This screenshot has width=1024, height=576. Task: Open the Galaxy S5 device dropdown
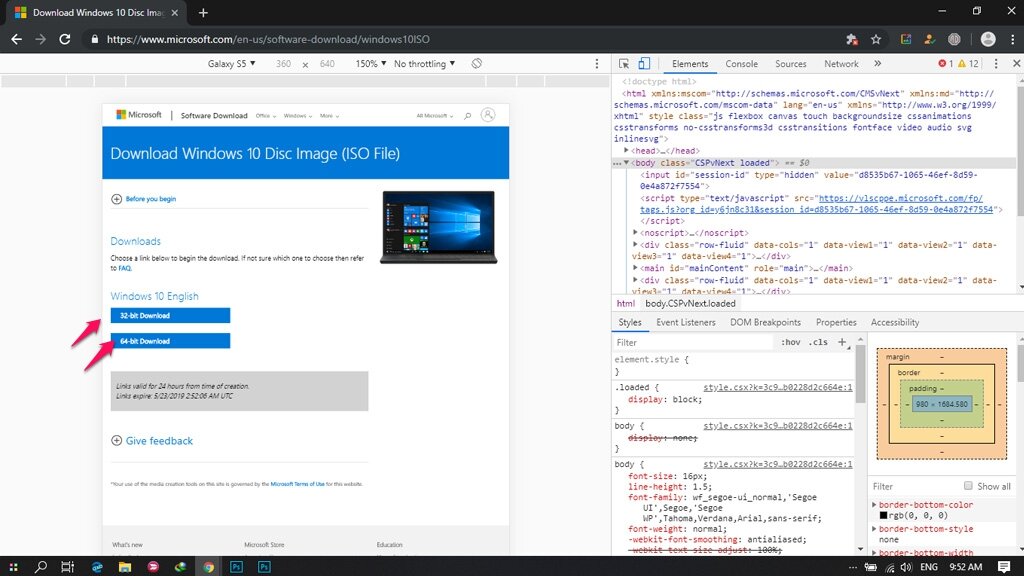click(x=231, y=63)
